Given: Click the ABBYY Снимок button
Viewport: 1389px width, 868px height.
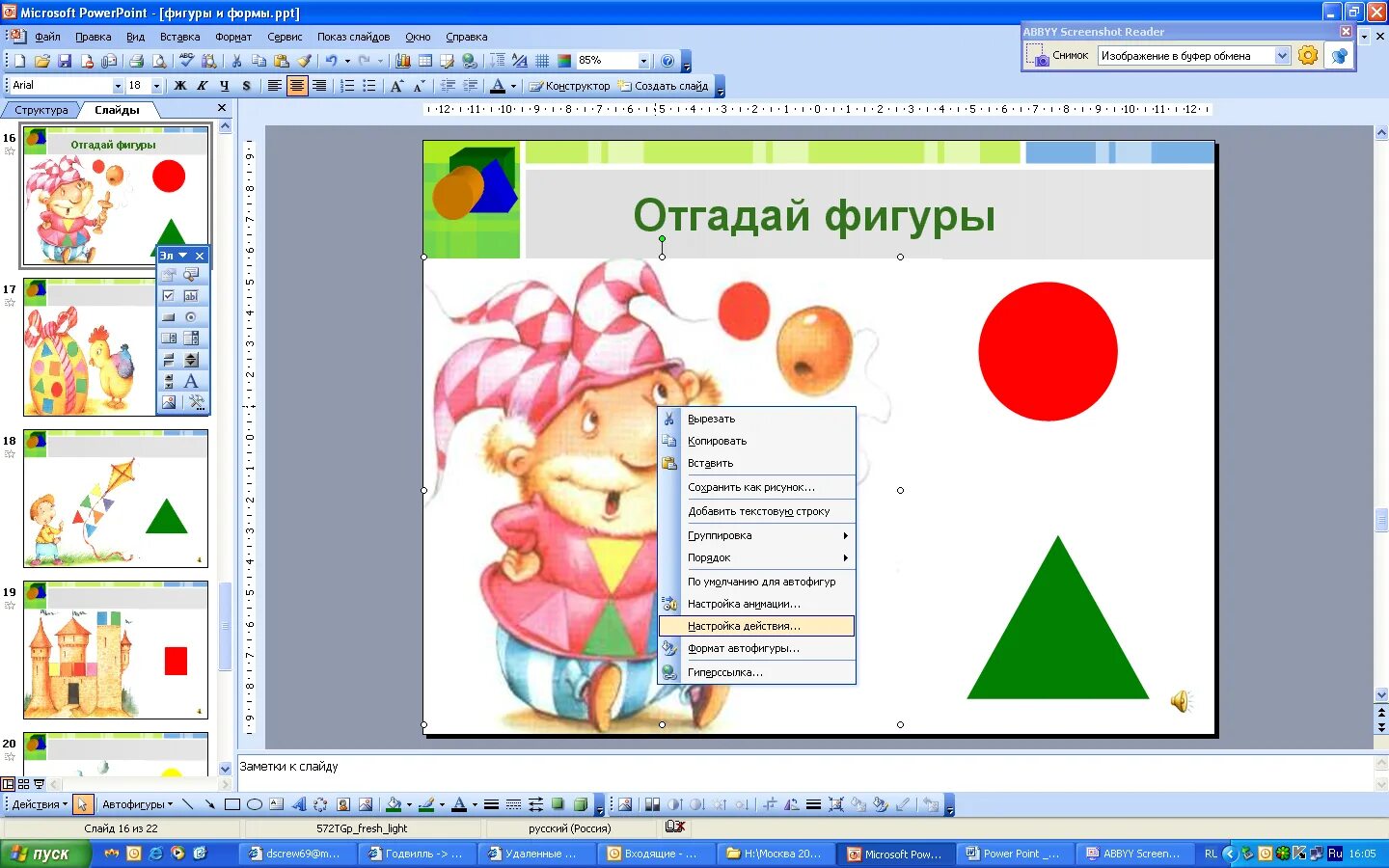Looking at the screenshot, I should 1058,56.
